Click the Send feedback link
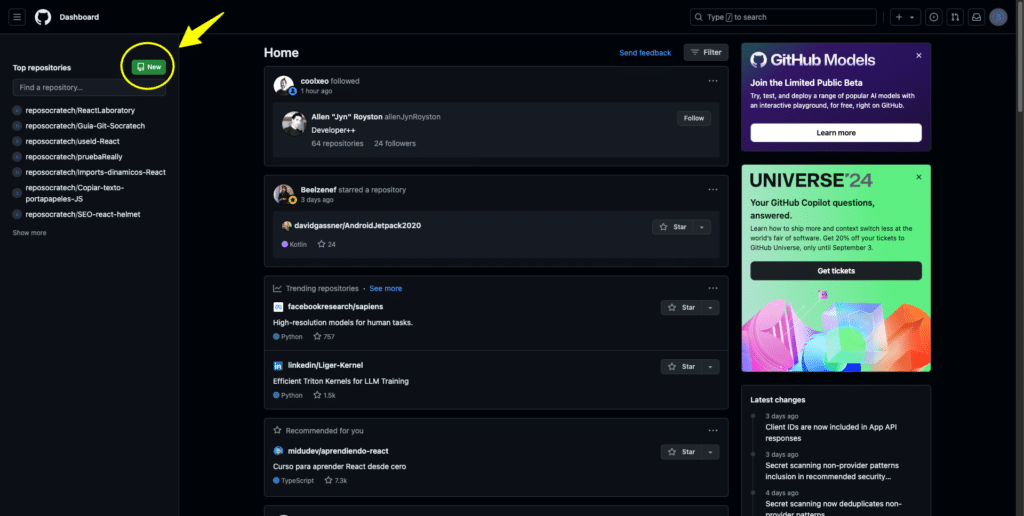 [645, 53]
